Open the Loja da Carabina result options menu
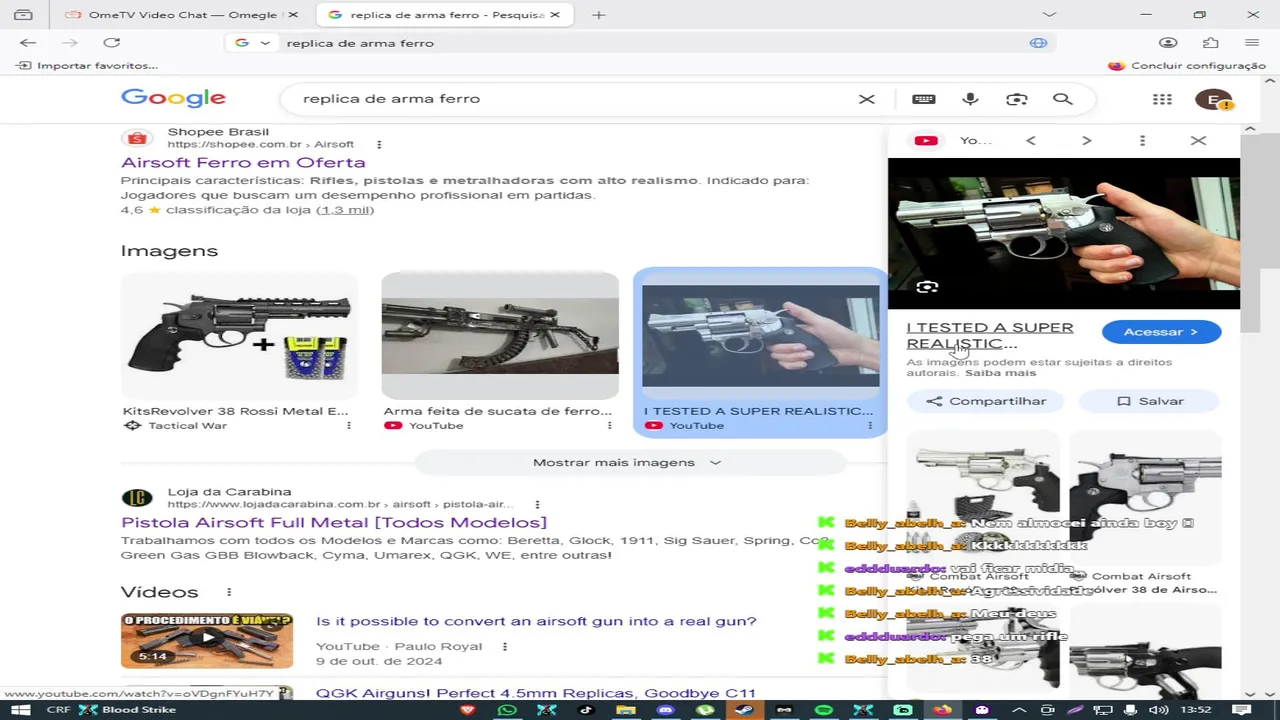Image resolution: width=1280 pixels, height=720 pixels. [x=537, y=504]
